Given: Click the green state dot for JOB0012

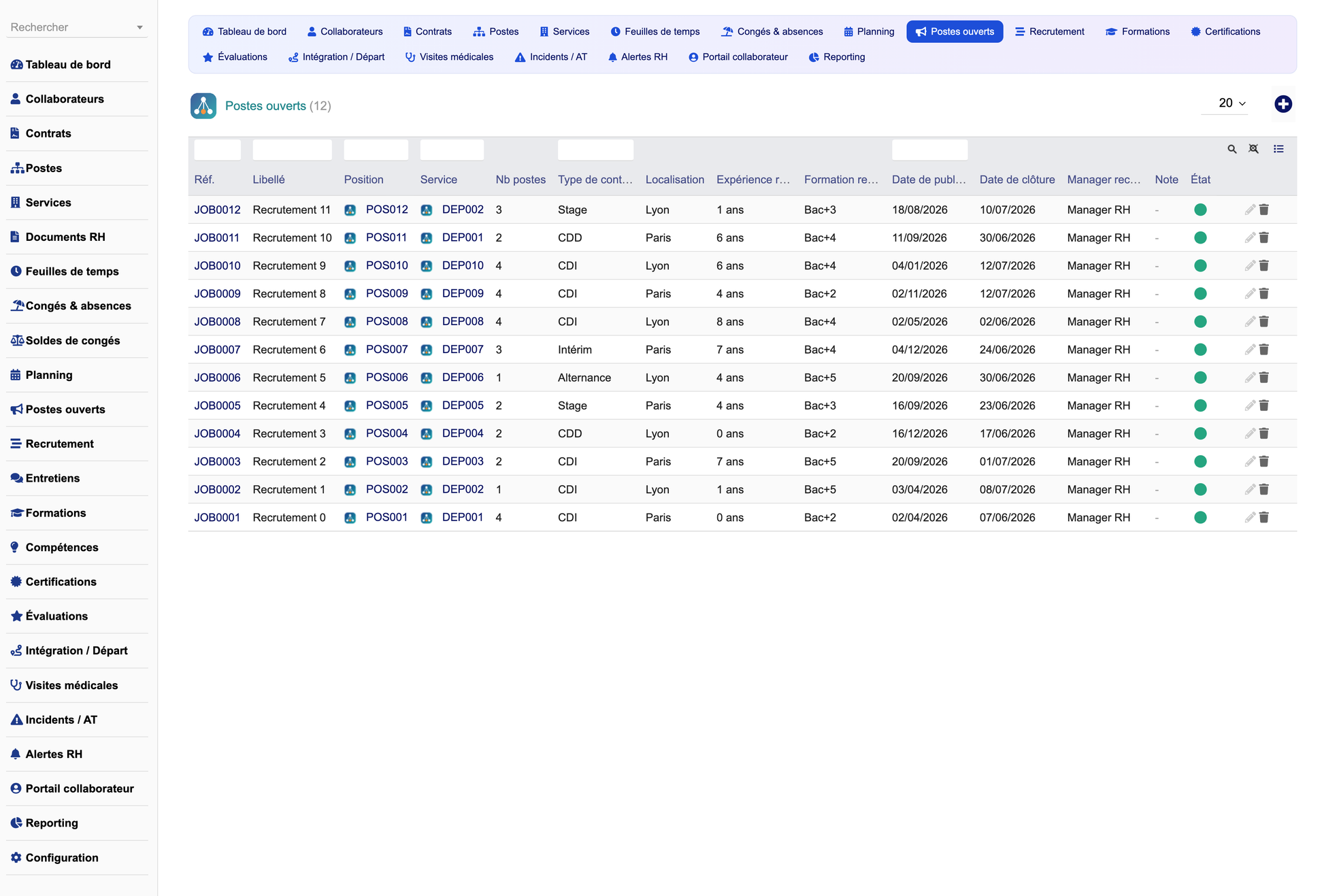Looking at the screenshot, I should 1200,210.
